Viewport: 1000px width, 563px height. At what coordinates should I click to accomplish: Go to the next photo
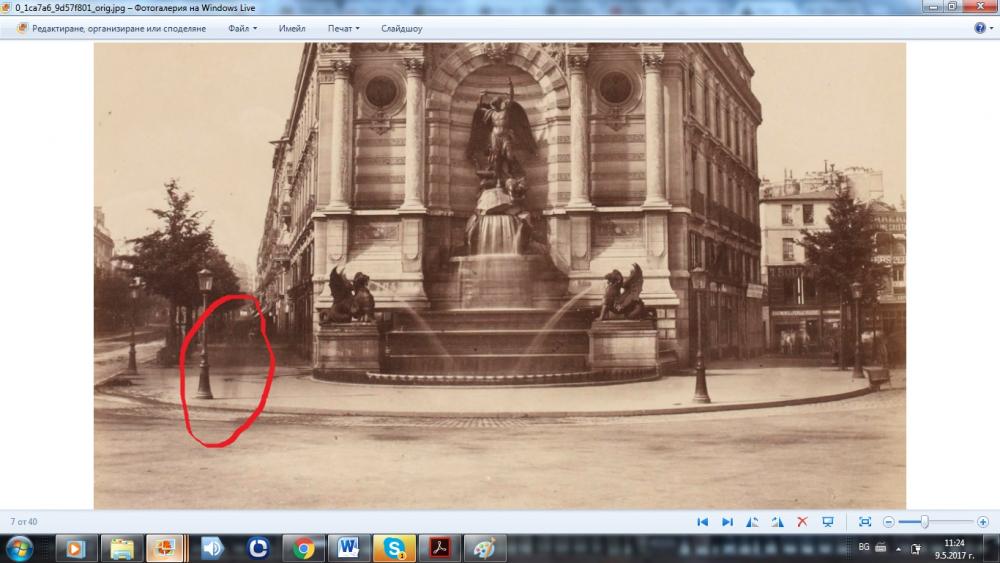727,522
